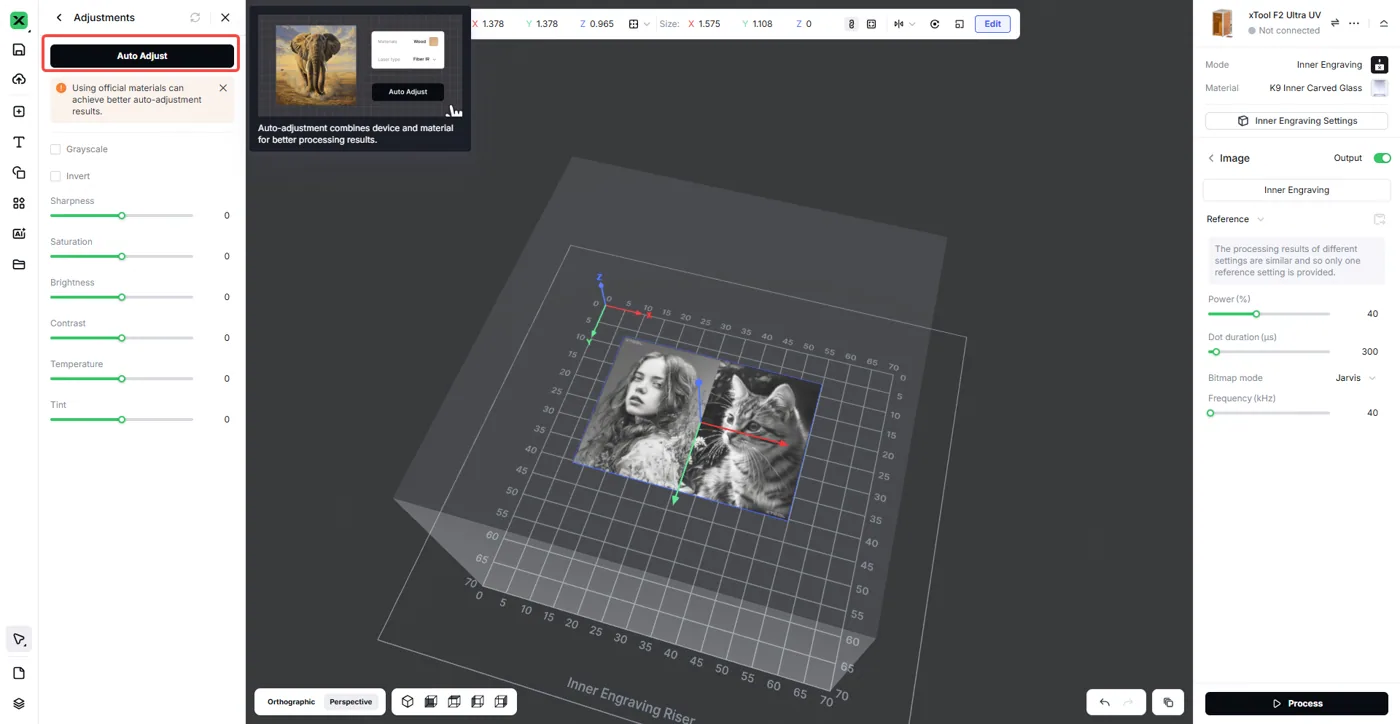Image resolution: width=1400 pixels, height=724 pixels.
Task: Enable the Grayscale checkbox
Action: coord(55,149)
